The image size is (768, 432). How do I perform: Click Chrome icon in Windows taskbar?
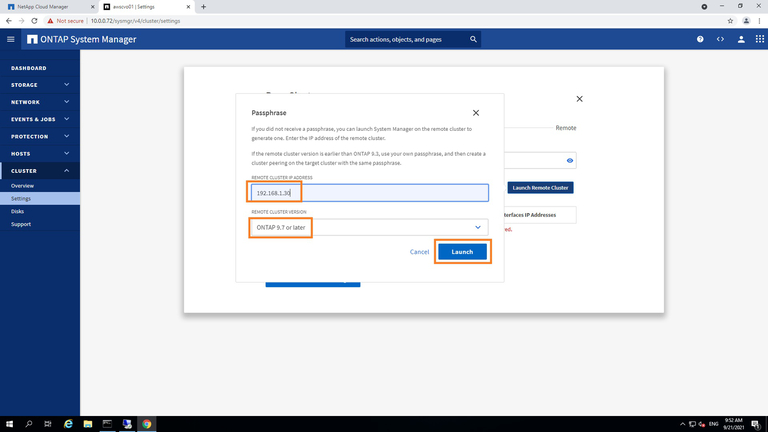147,424
